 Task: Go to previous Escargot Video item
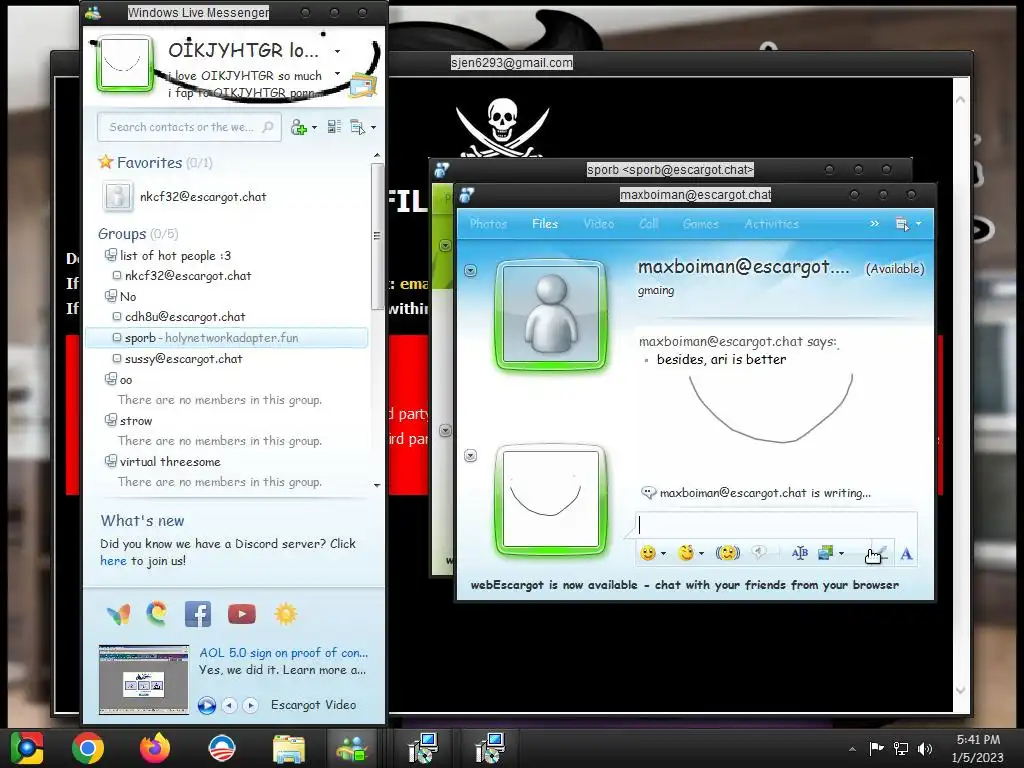(x=229, y=705)
